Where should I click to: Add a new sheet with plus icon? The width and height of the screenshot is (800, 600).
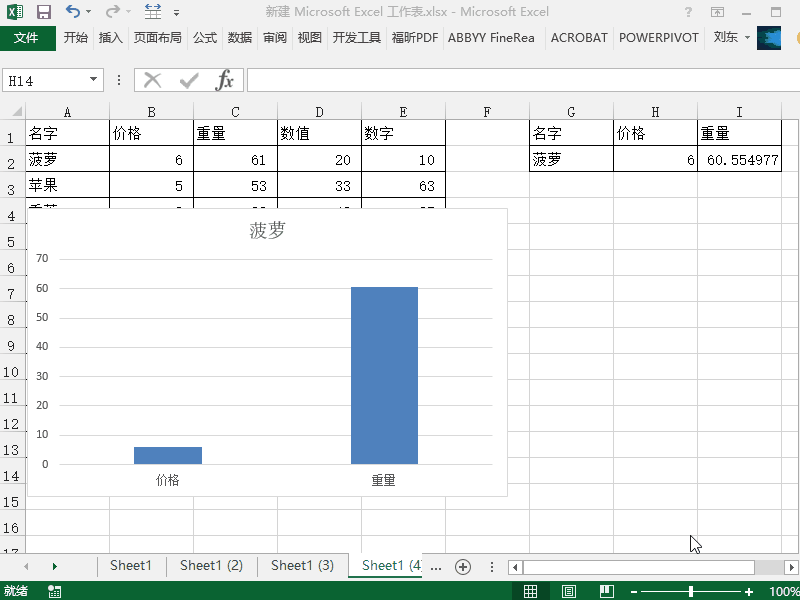[463, 566]
